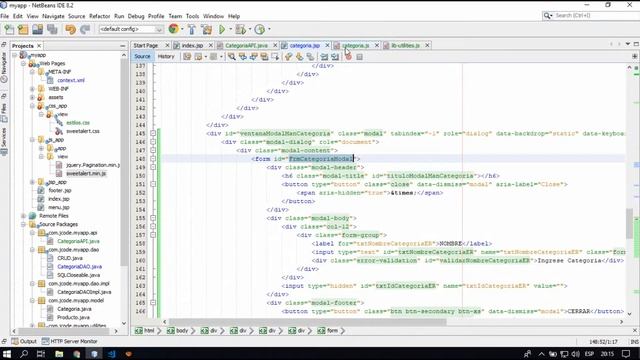Switch to the lib-utilities.js tab
Image resolution: width=640 pixels, height=360 pixels.
pos(405,46)
